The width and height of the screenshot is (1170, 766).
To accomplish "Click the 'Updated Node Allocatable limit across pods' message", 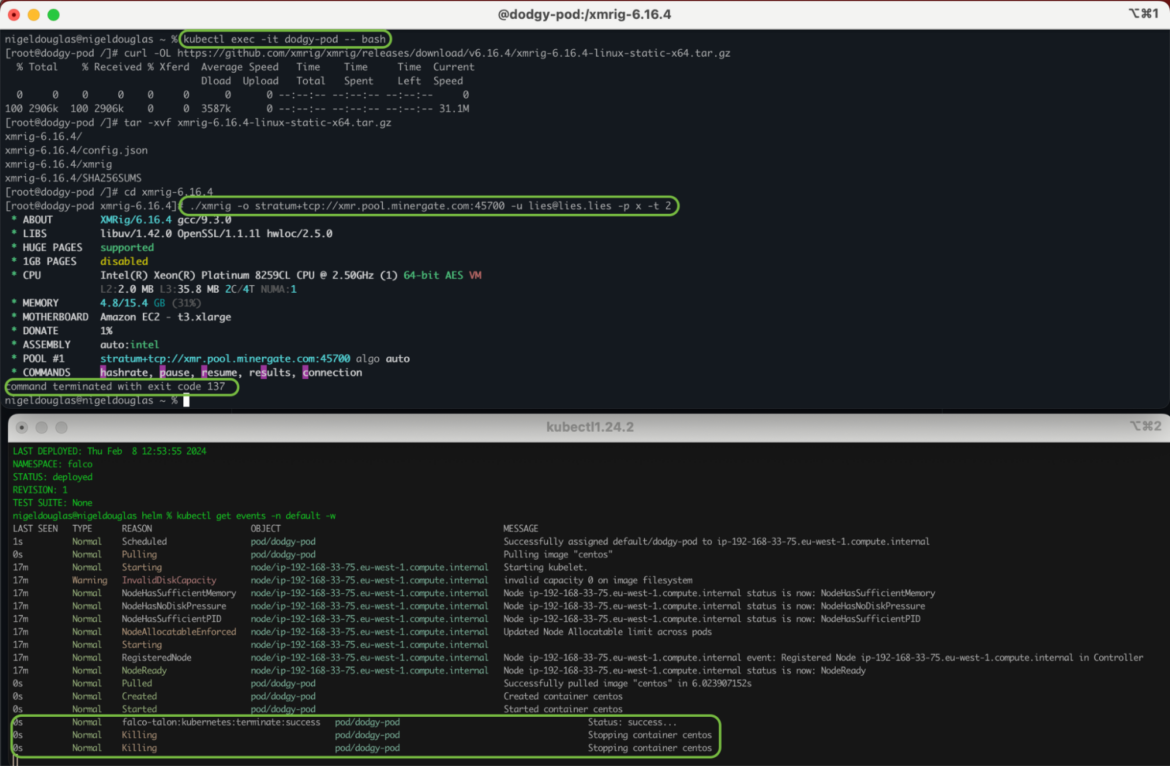I will click(x=607, y=632).
